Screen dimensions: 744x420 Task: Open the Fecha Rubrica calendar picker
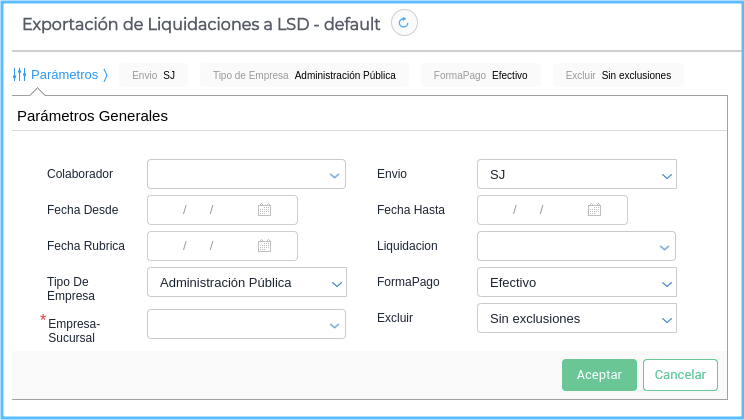264,246
